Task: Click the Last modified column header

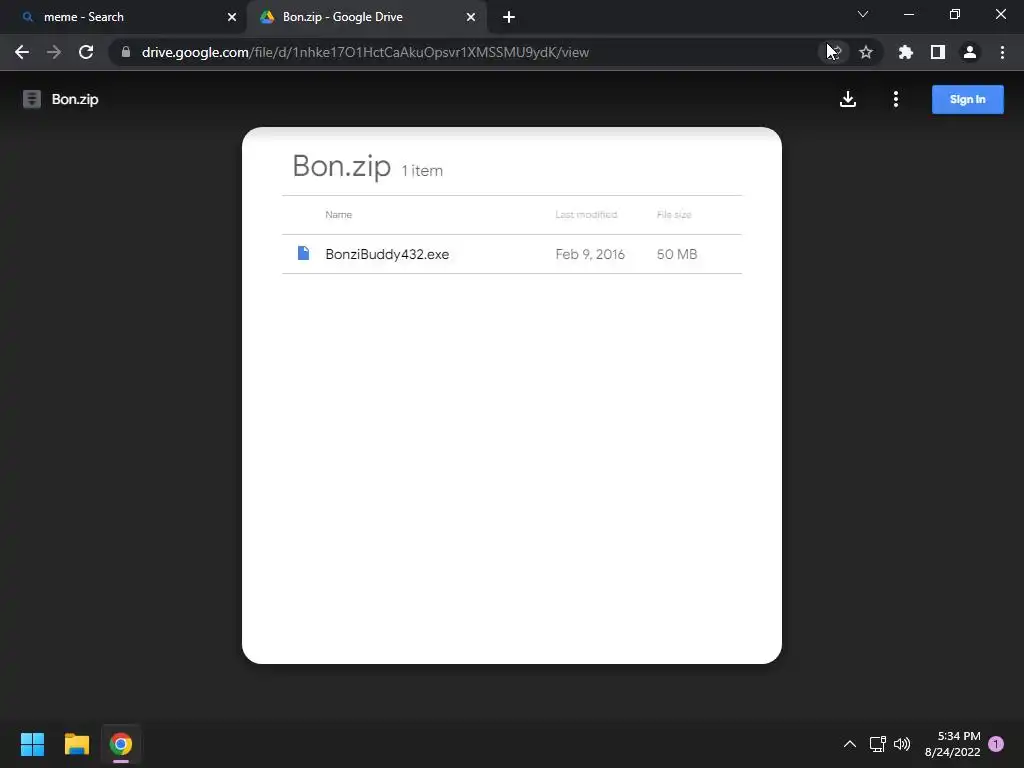Action: click(x=586, y=214)
